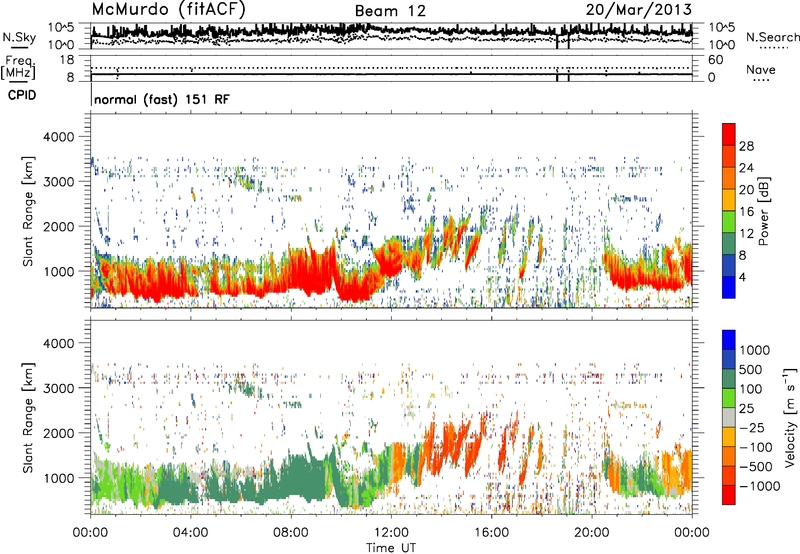Click the 'Freq. [MHz]' axis label
The height and width of the screenshot is (554, 800).
pyautogui.click(x=18, y=67)
